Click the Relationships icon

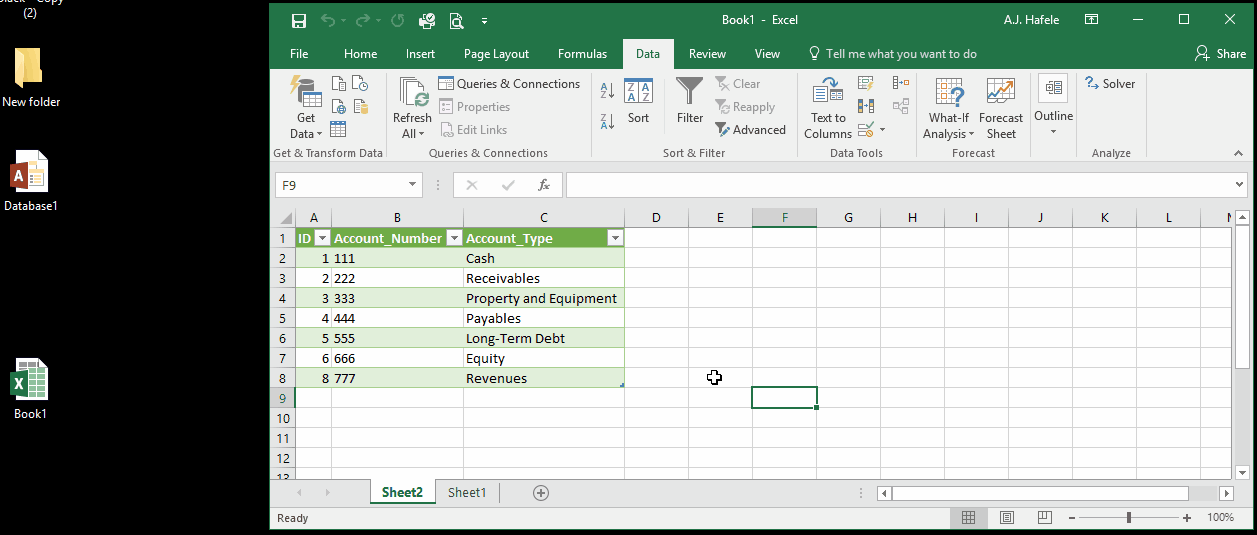pos(900,106)
